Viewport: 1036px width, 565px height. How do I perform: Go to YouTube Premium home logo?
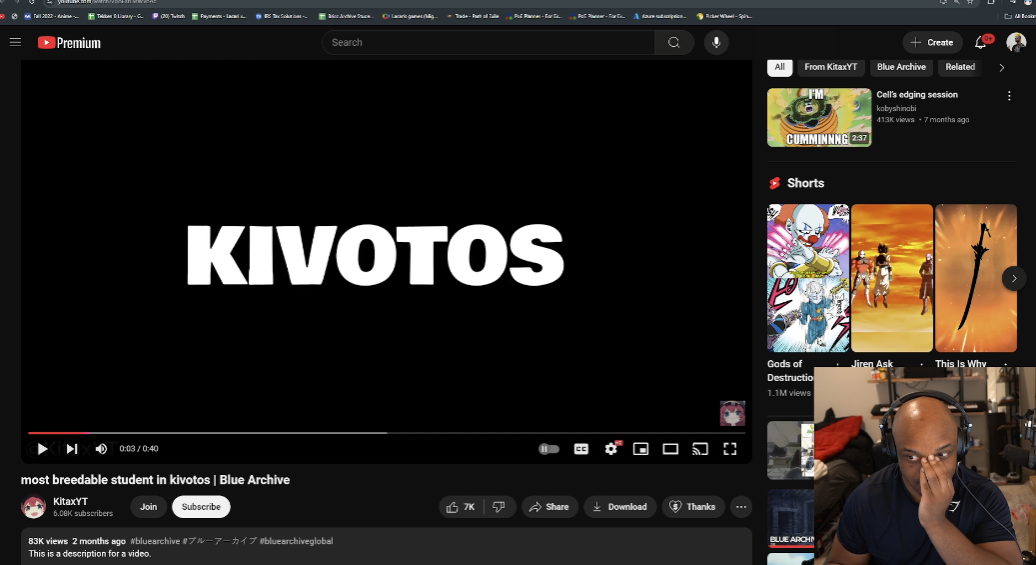tap(69, 43)
